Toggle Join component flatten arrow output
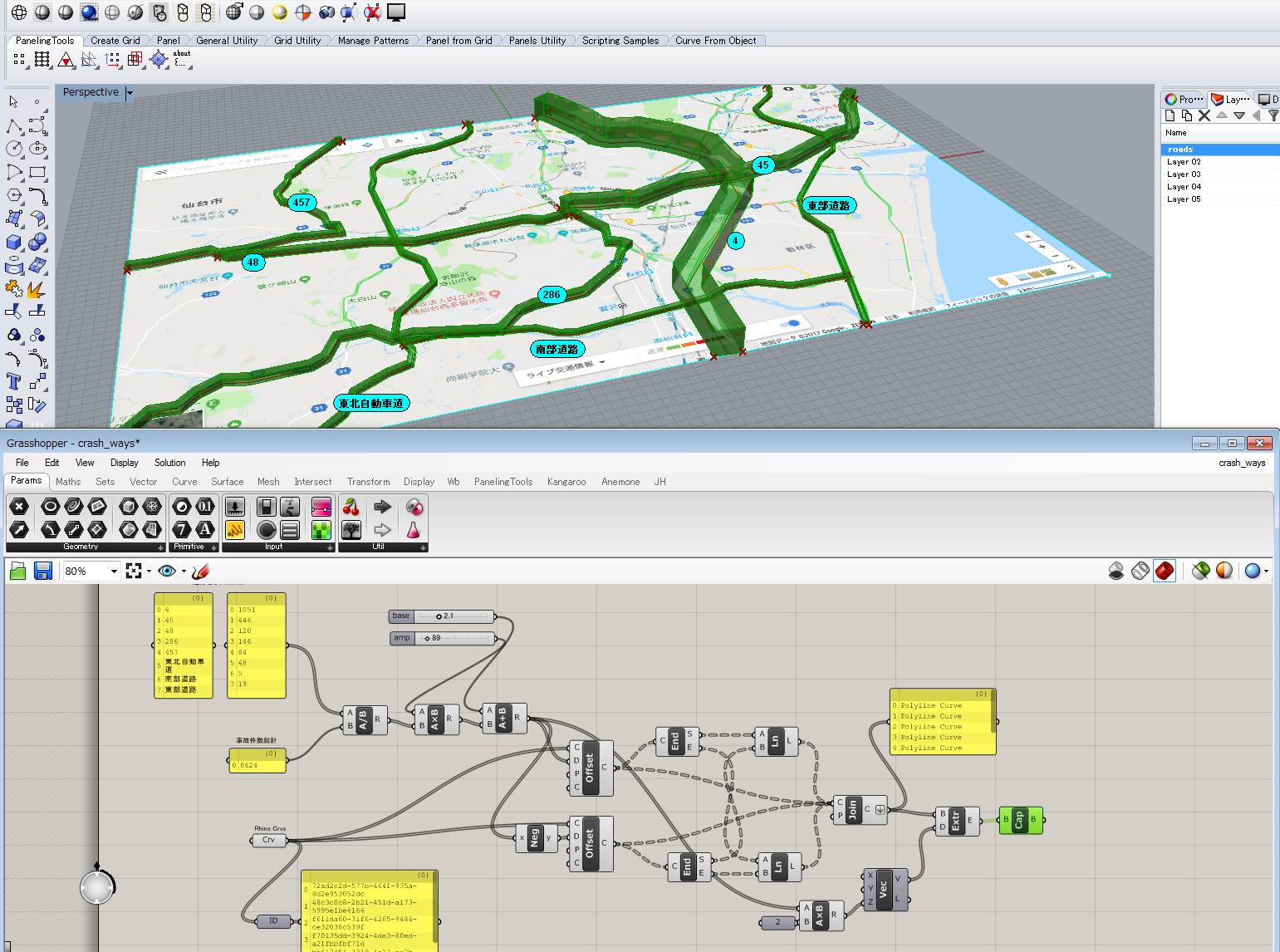This screenshot has height=952, width=1280. pyautogui.click(x=880, y=809)
